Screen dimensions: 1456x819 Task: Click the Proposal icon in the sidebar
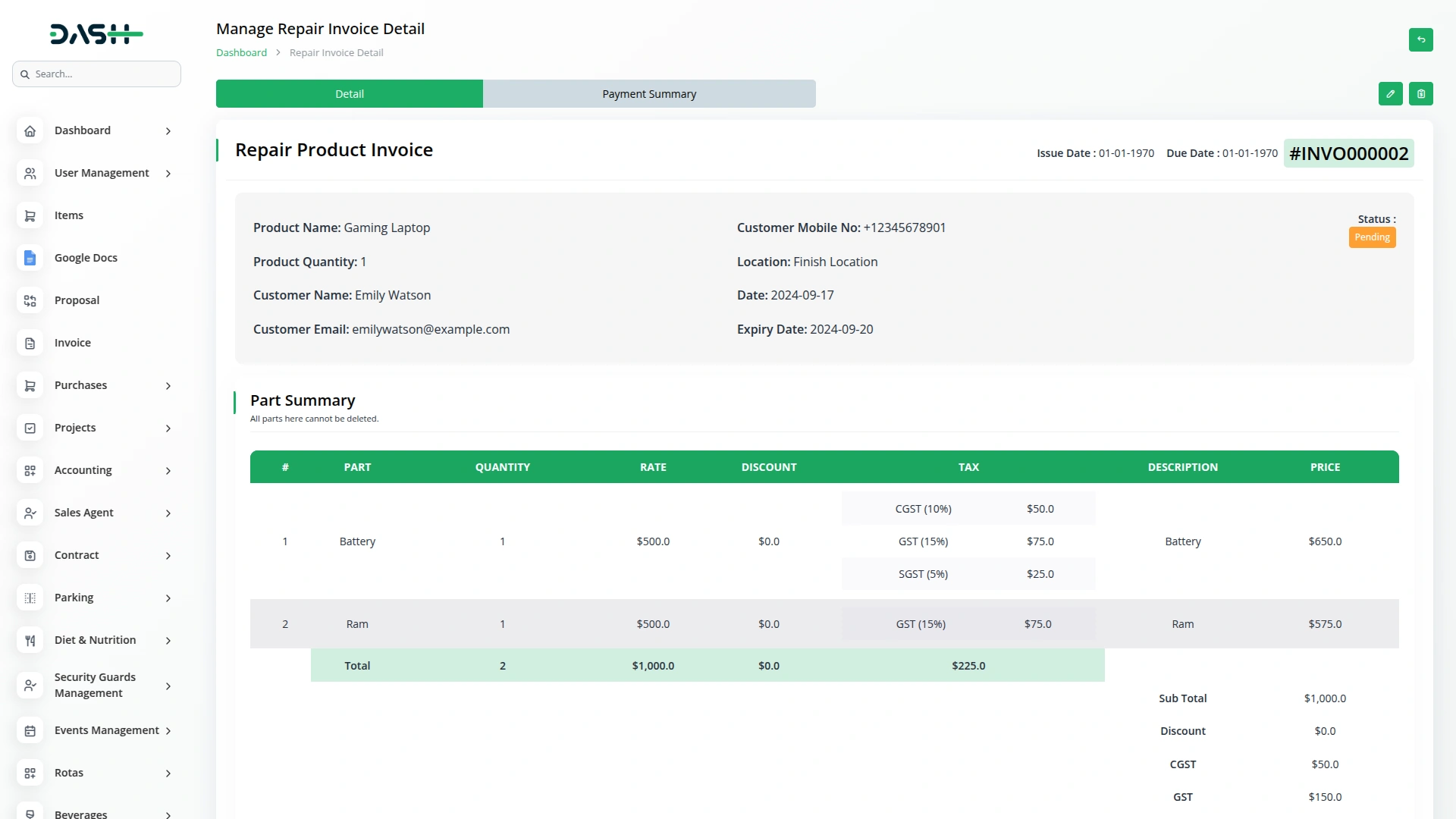click(x=30, y=300)
